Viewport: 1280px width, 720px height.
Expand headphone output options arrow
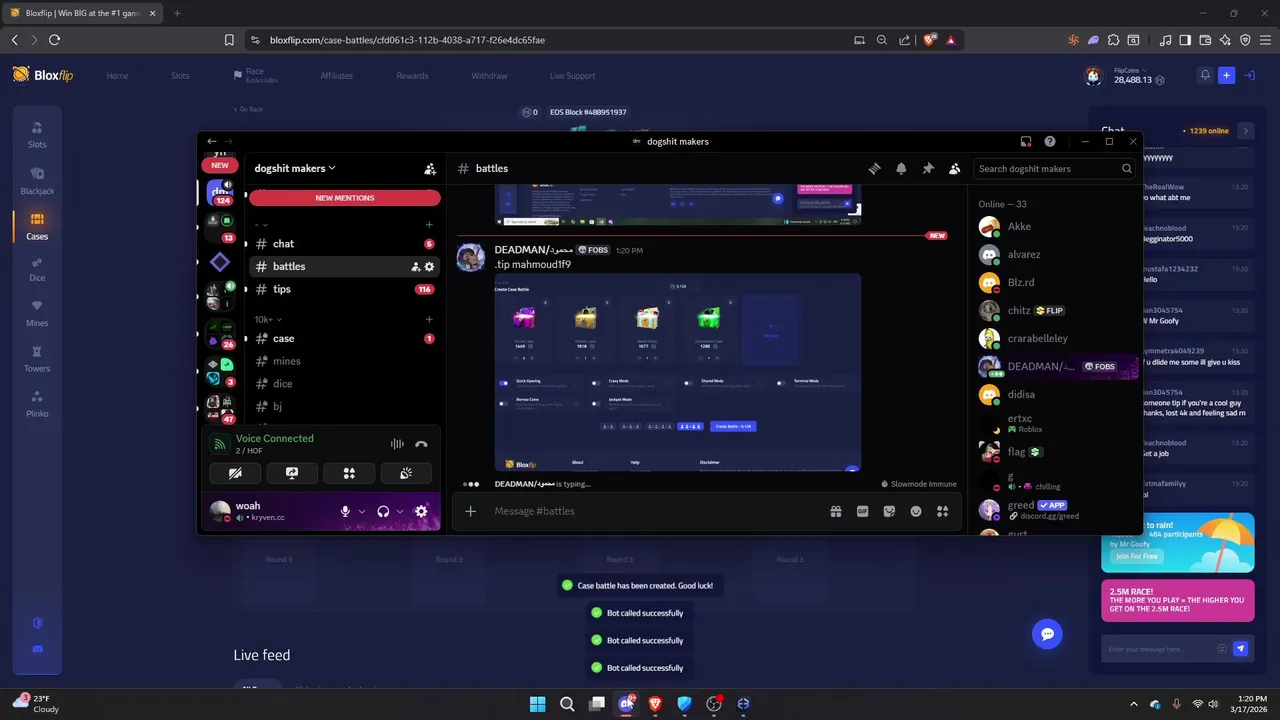click(x=400, y=511)
